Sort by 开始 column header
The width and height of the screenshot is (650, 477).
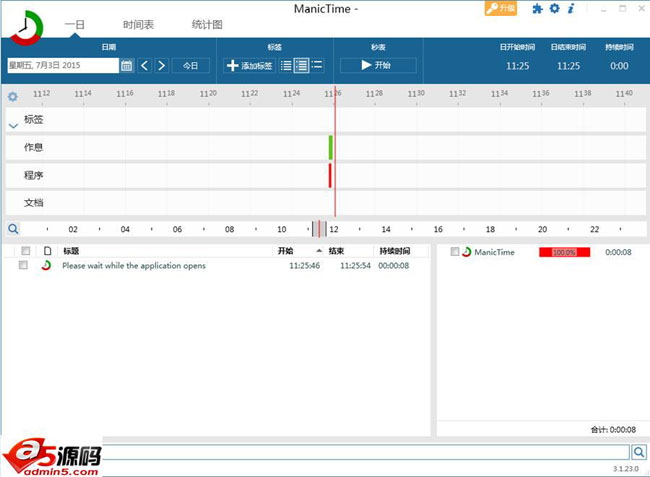point(286,251)
